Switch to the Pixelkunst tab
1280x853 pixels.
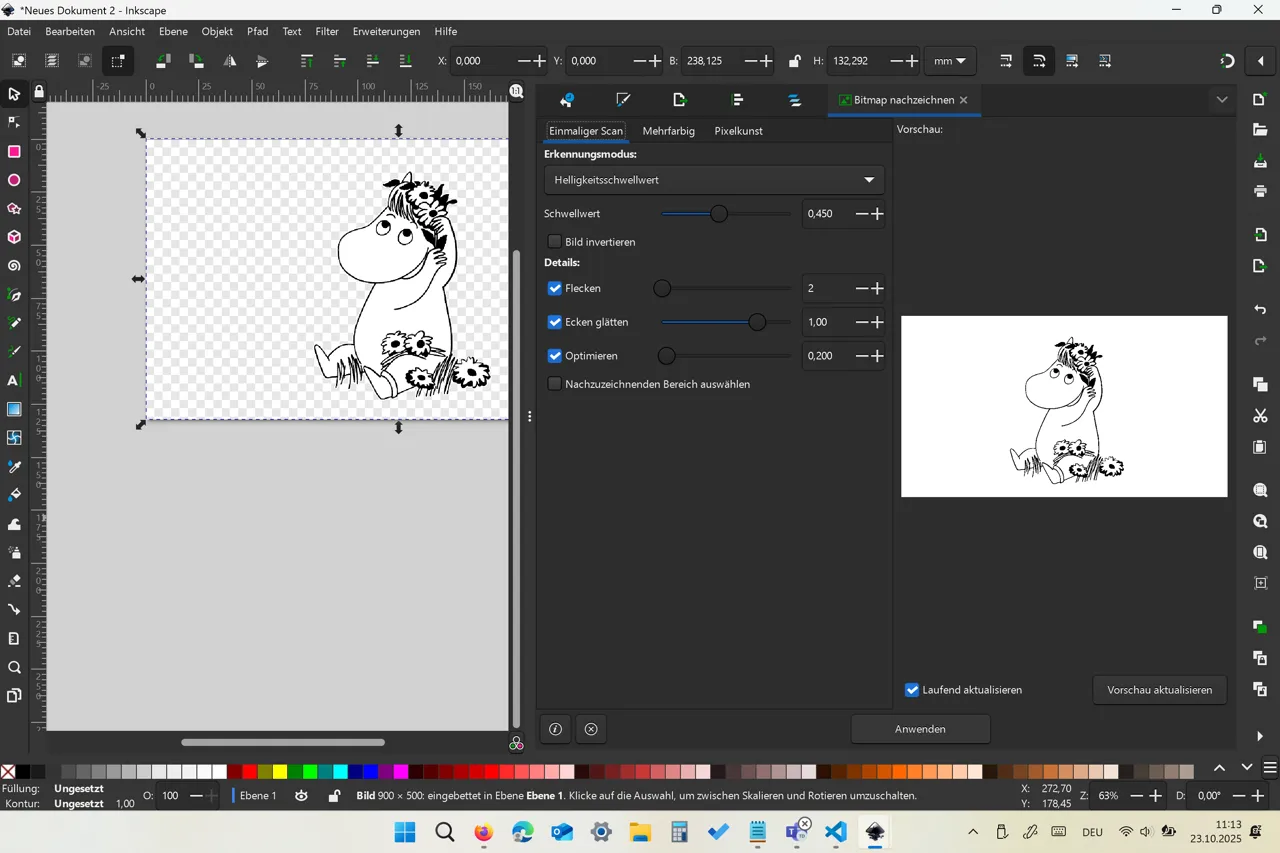738,131
